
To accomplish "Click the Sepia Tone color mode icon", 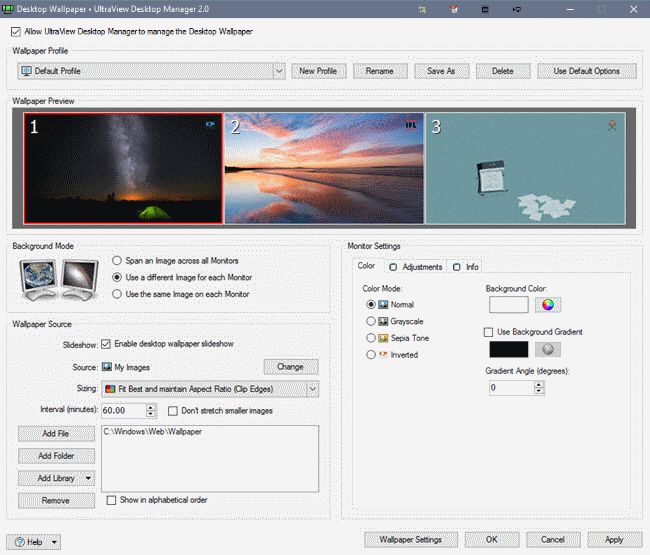I will click(383, 338).
